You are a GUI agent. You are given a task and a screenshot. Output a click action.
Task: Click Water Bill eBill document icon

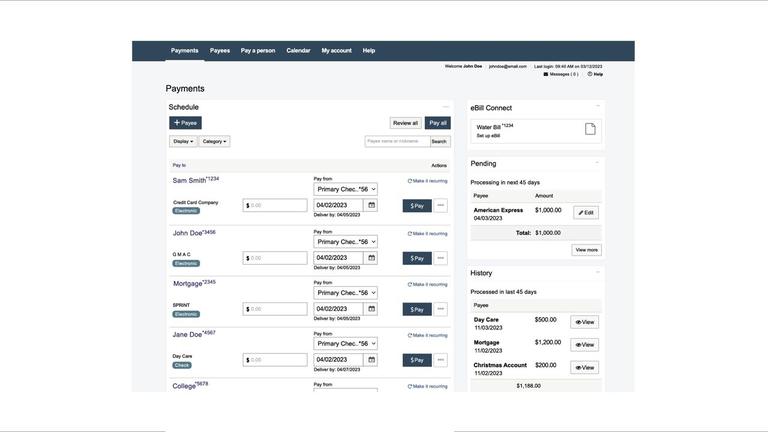(x=590, y=130)
